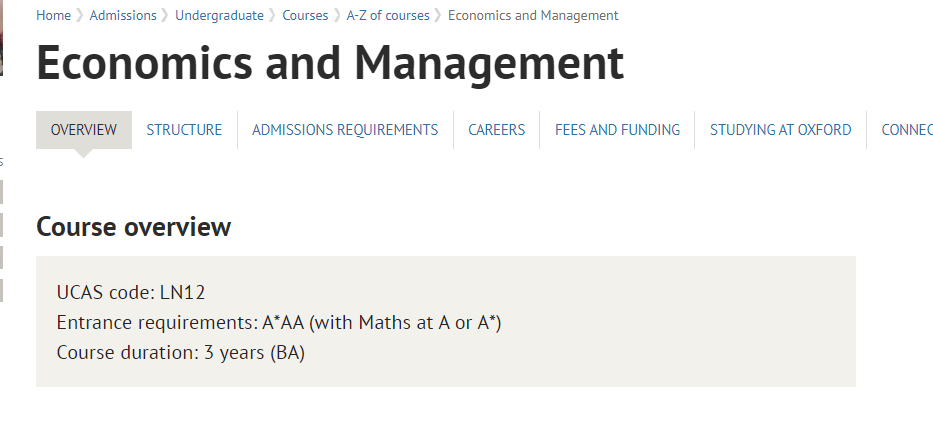Click the partially visible Connec tab

pos(906,130)
